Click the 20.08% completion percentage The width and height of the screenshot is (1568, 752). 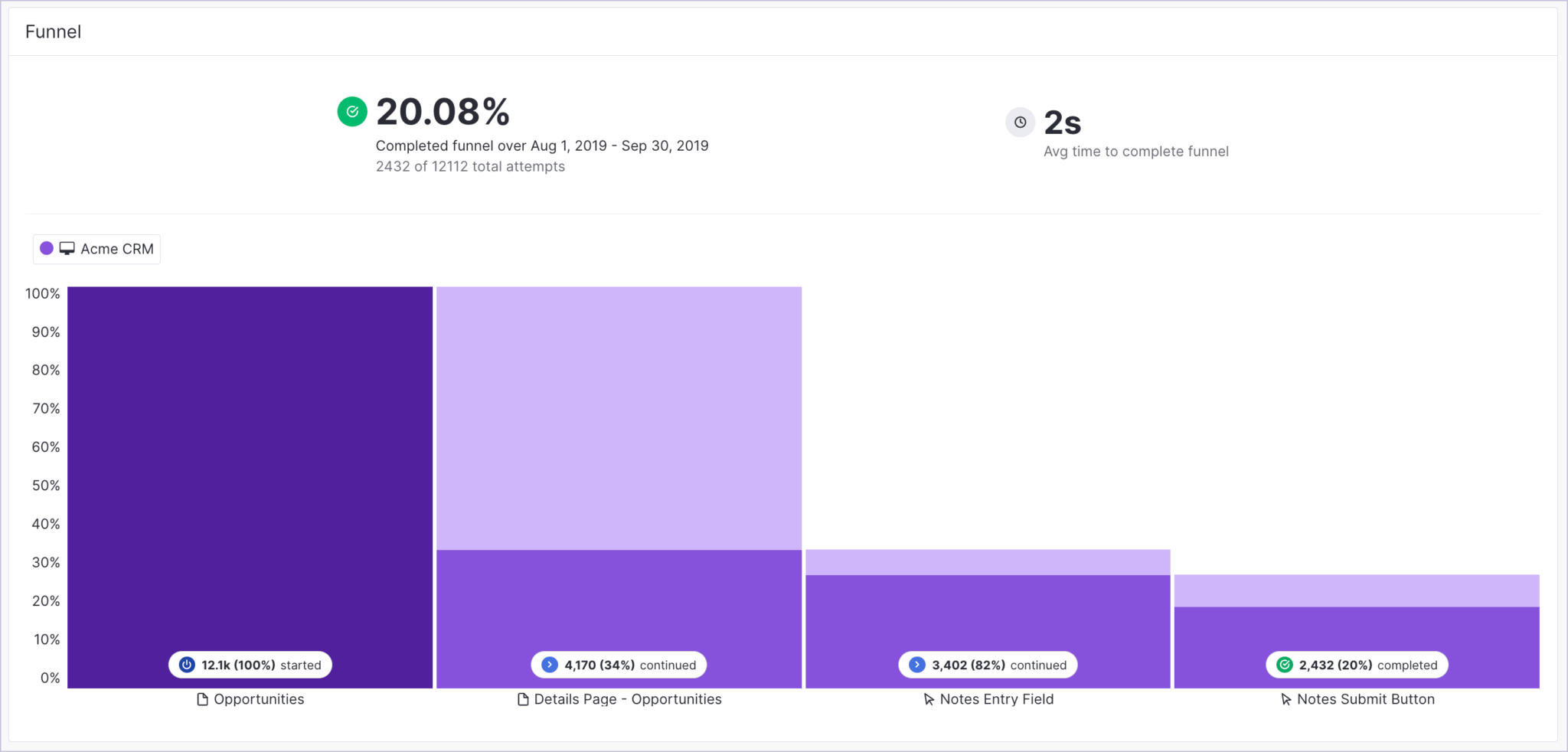point(443,112)
